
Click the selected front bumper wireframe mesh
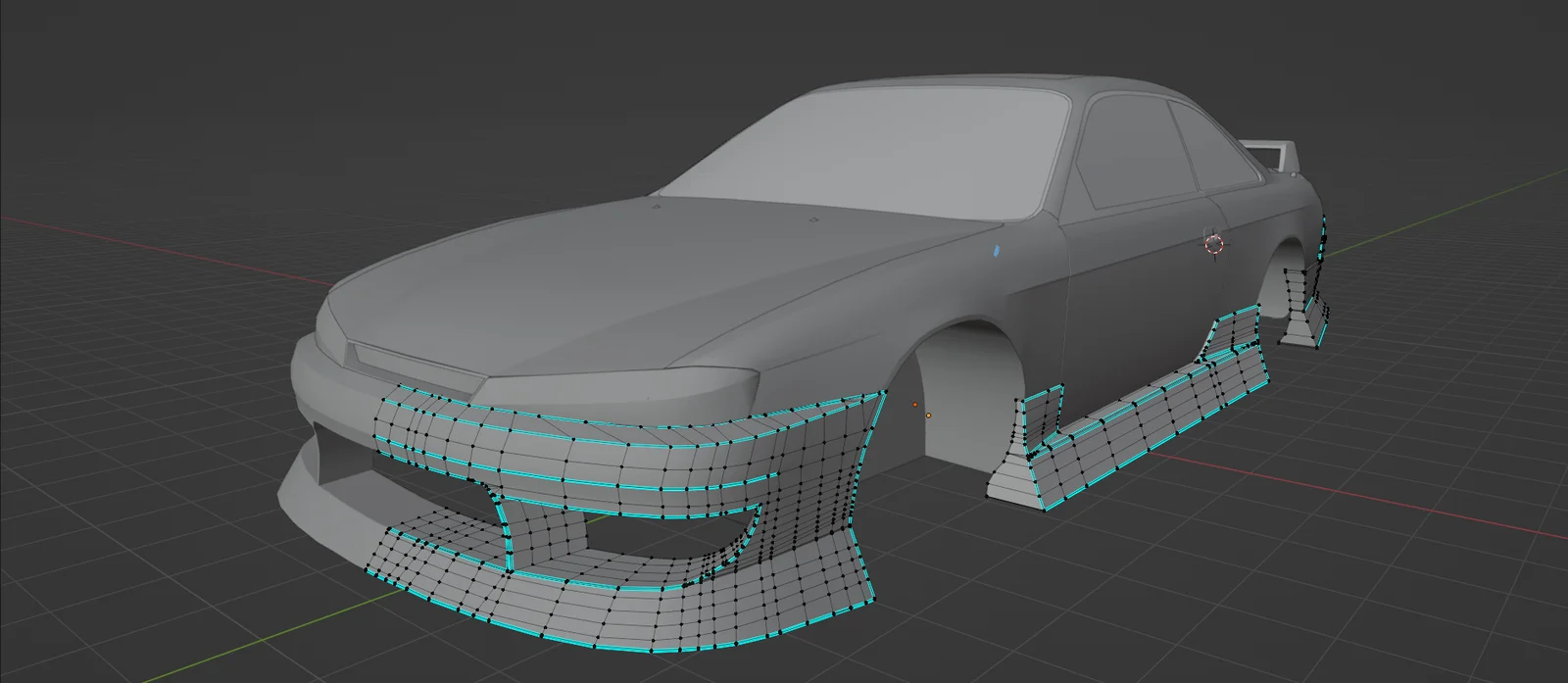(627, 519)
